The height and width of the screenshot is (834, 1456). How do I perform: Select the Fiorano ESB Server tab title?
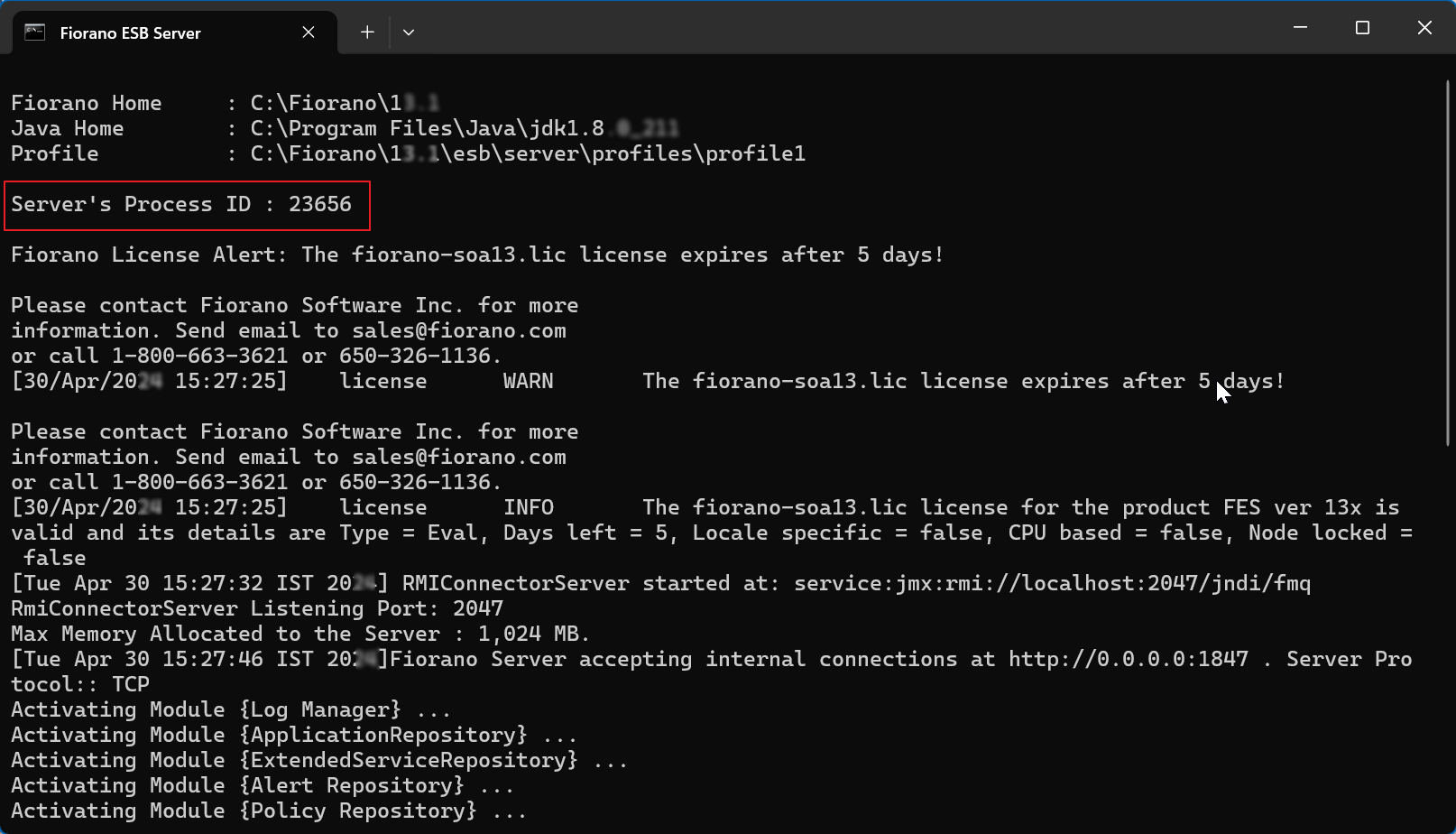pos(130,33)
